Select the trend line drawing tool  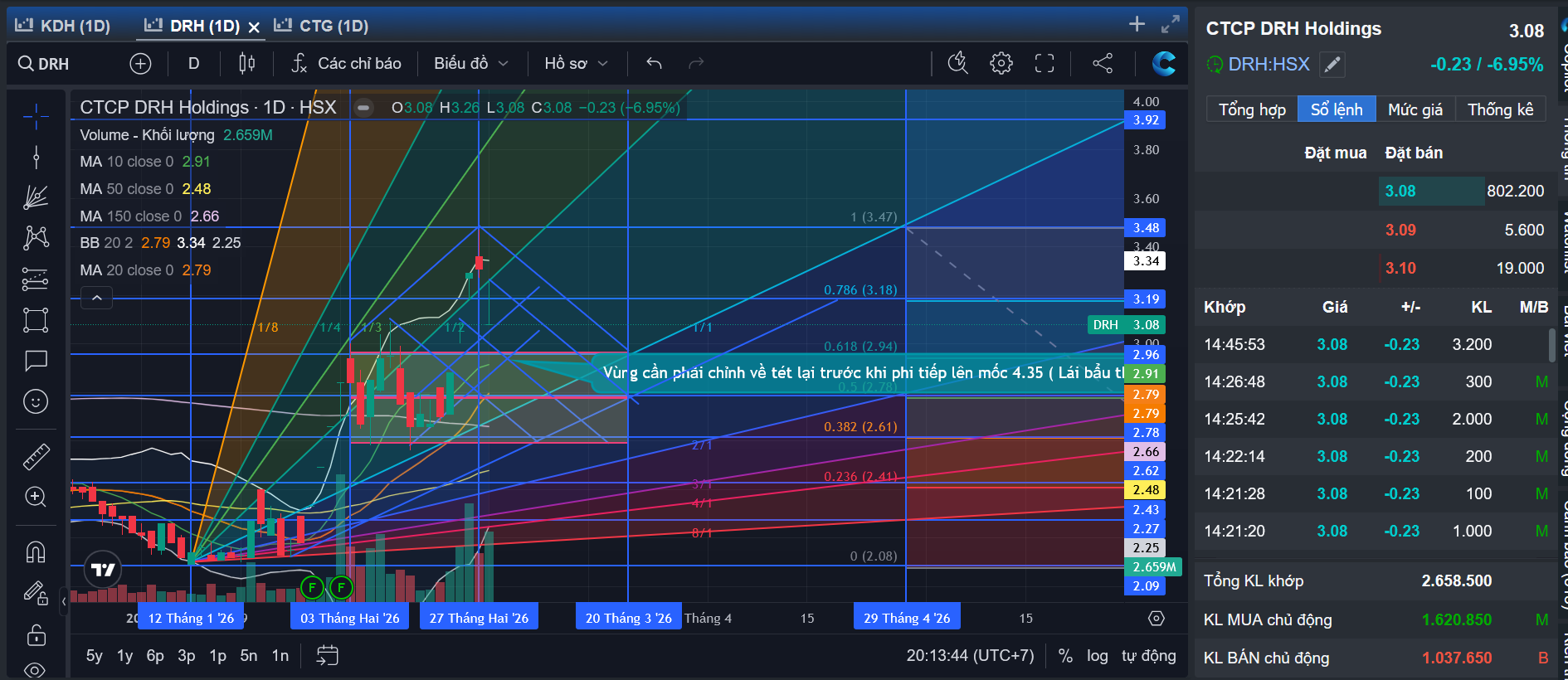coord(36,157)
